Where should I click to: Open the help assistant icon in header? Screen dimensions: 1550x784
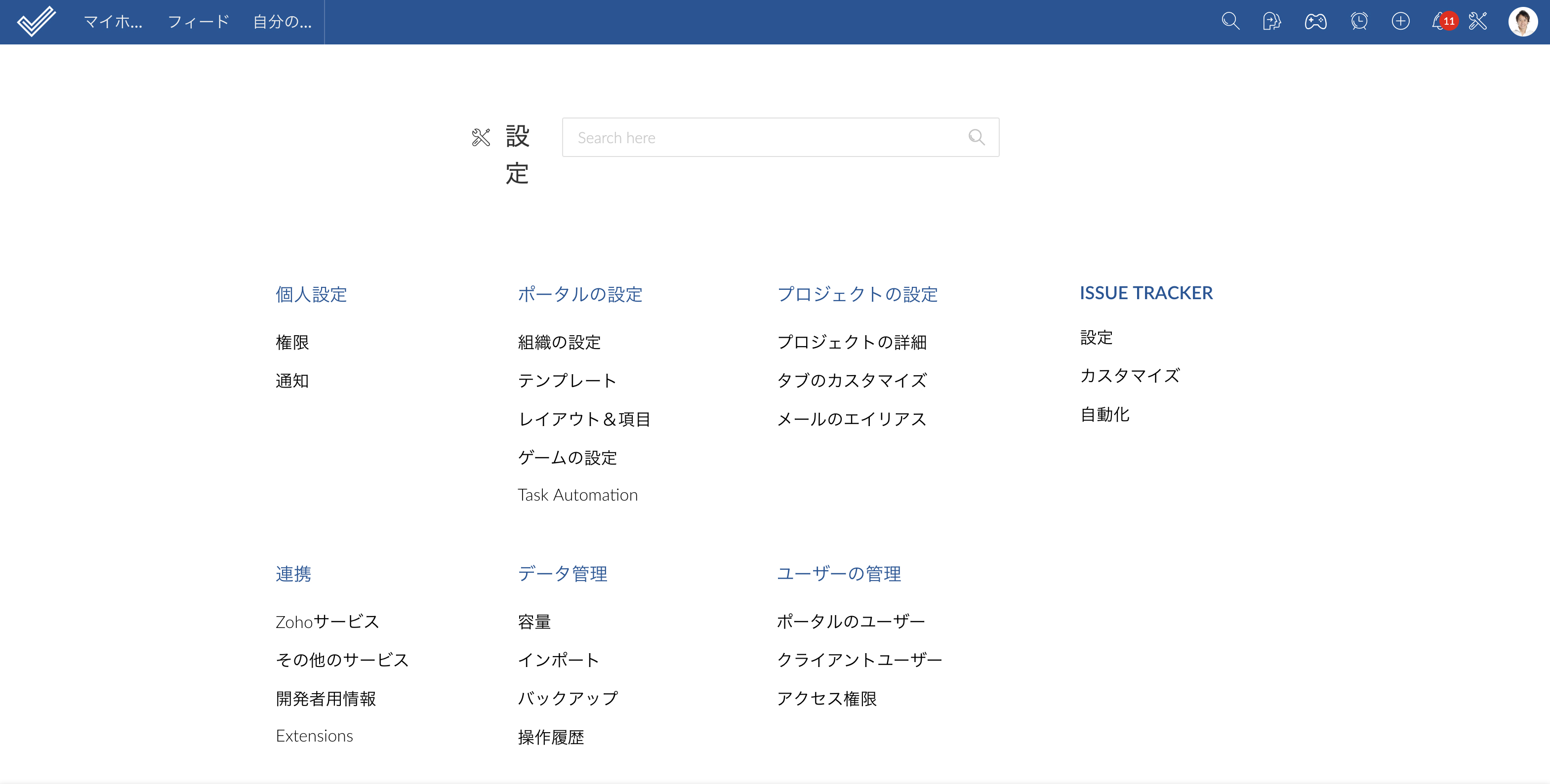click(1271, 22)
